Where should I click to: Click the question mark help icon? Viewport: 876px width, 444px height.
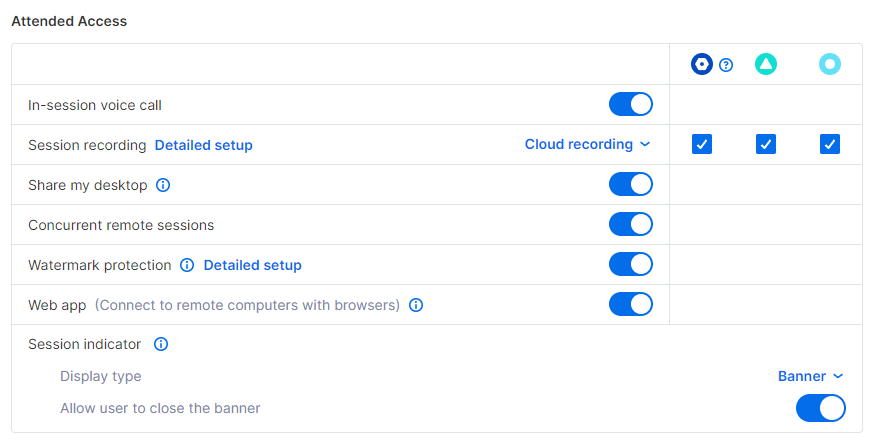click(726, 65)
